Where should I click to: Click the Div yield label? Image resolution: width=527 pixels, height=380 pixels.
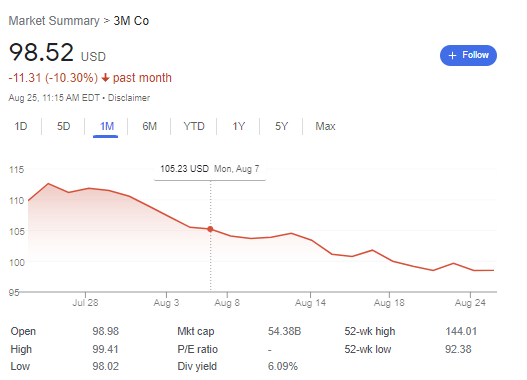[197, 366]
